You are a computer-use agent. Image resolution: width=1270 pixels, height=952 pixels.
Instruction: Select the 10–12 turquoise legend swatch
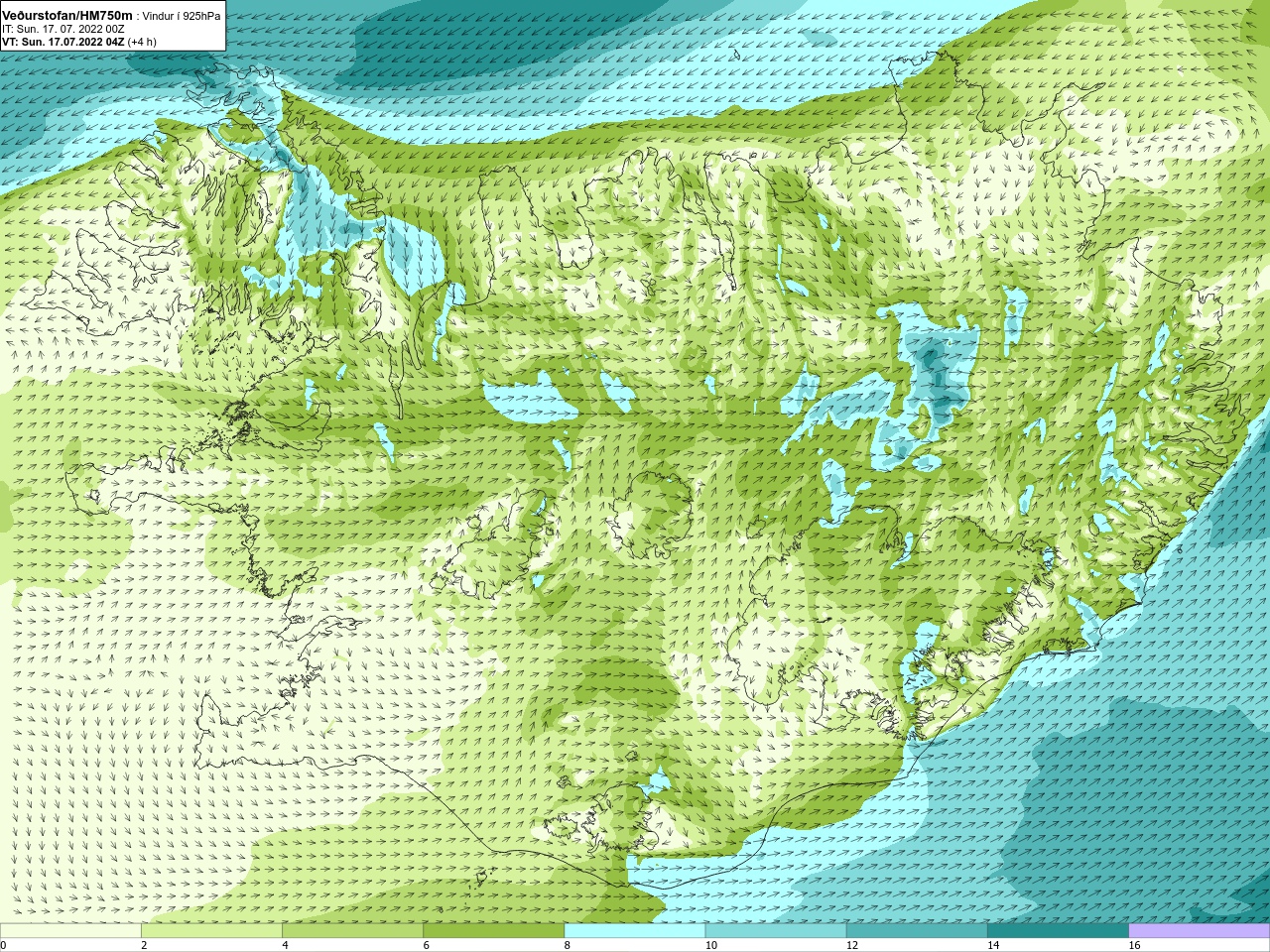coord(776,930)
